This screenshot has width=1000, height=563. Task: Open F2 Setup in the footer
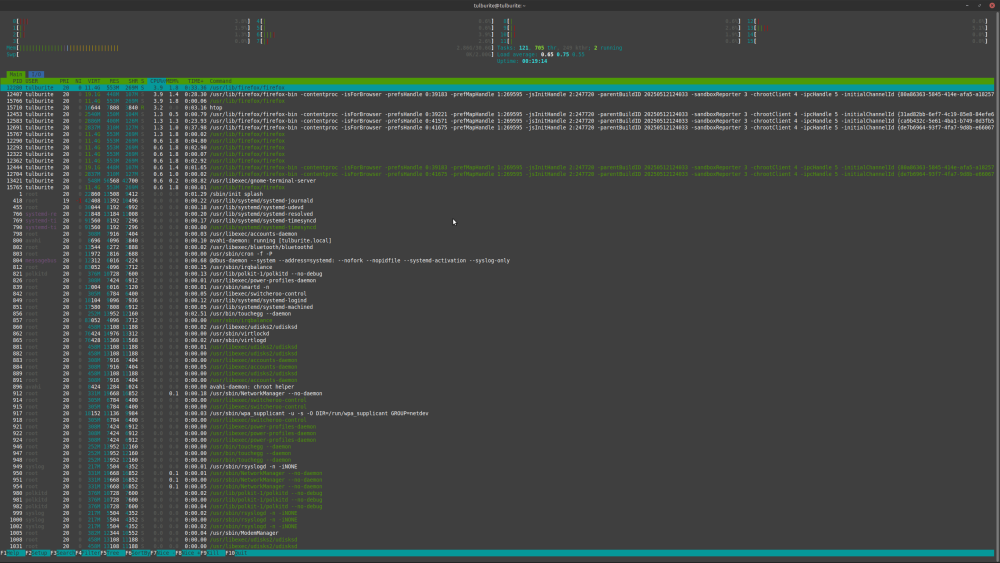coord(37,553)
